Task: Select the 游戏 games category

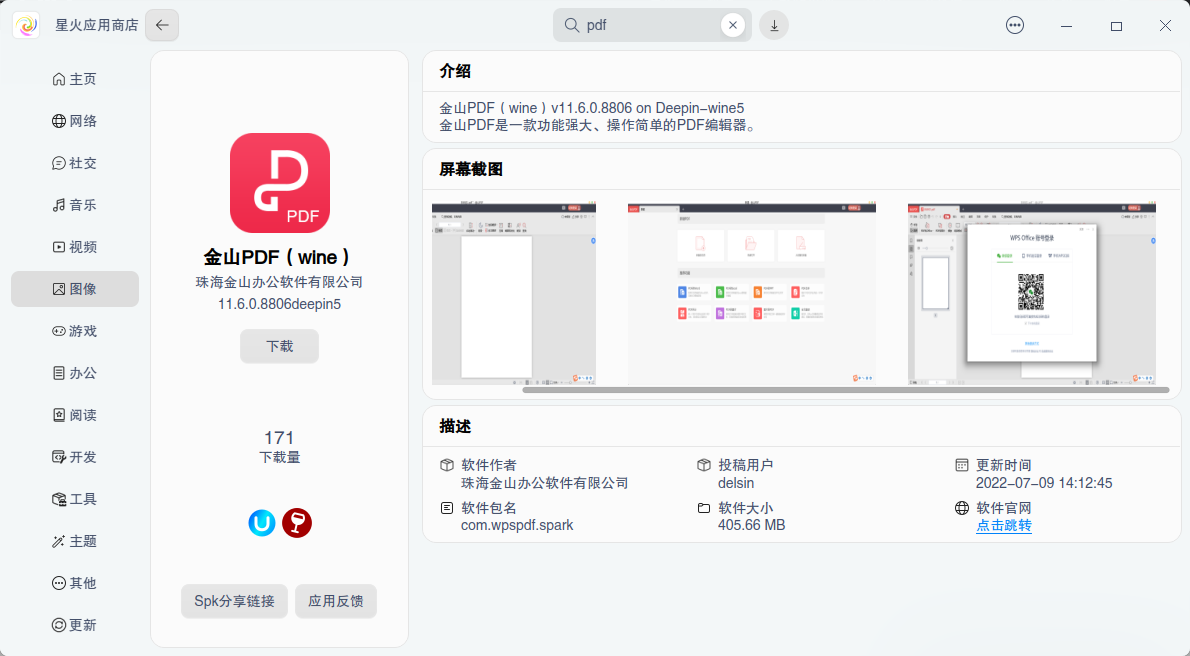Action: (x=75, y=330)
